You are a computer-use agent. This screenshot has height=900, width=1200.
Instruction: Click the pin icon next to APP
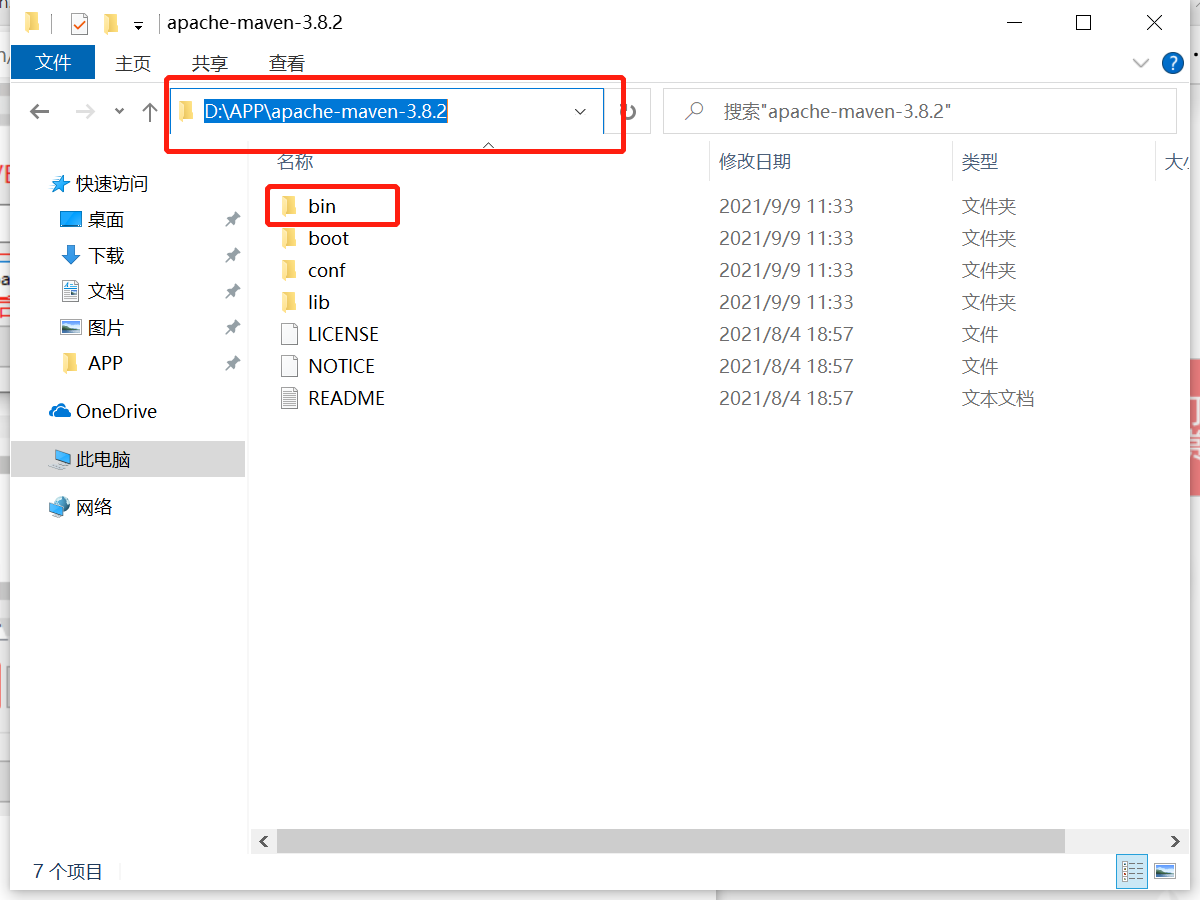[232, 364]
